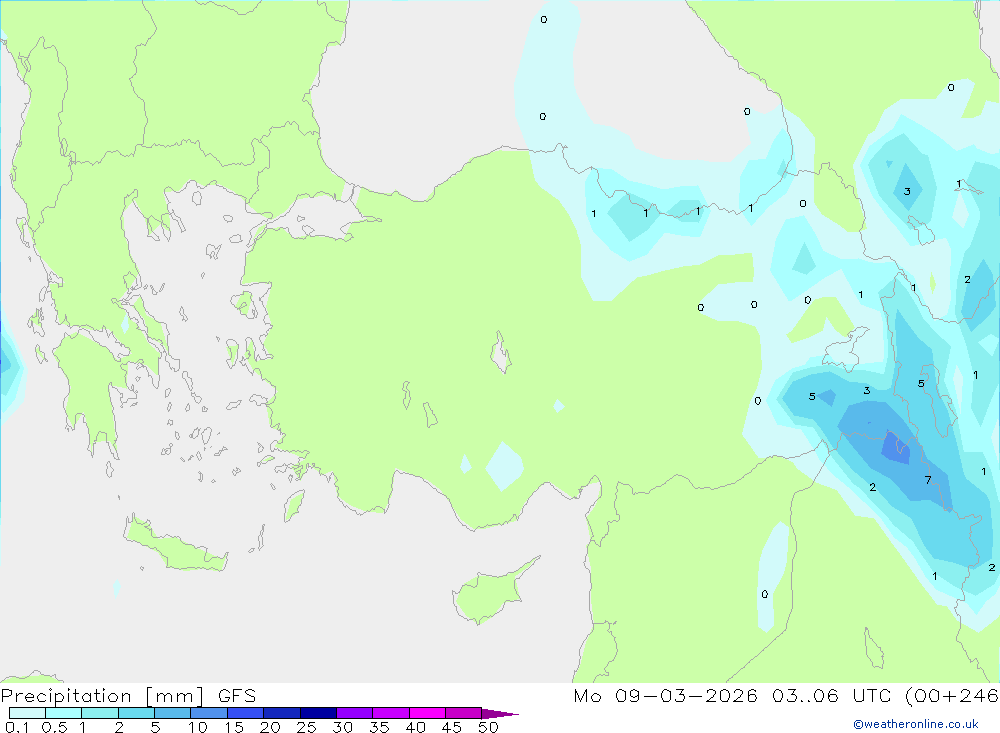Click the 30–35 mm purple legend swatch

[354, 713]
